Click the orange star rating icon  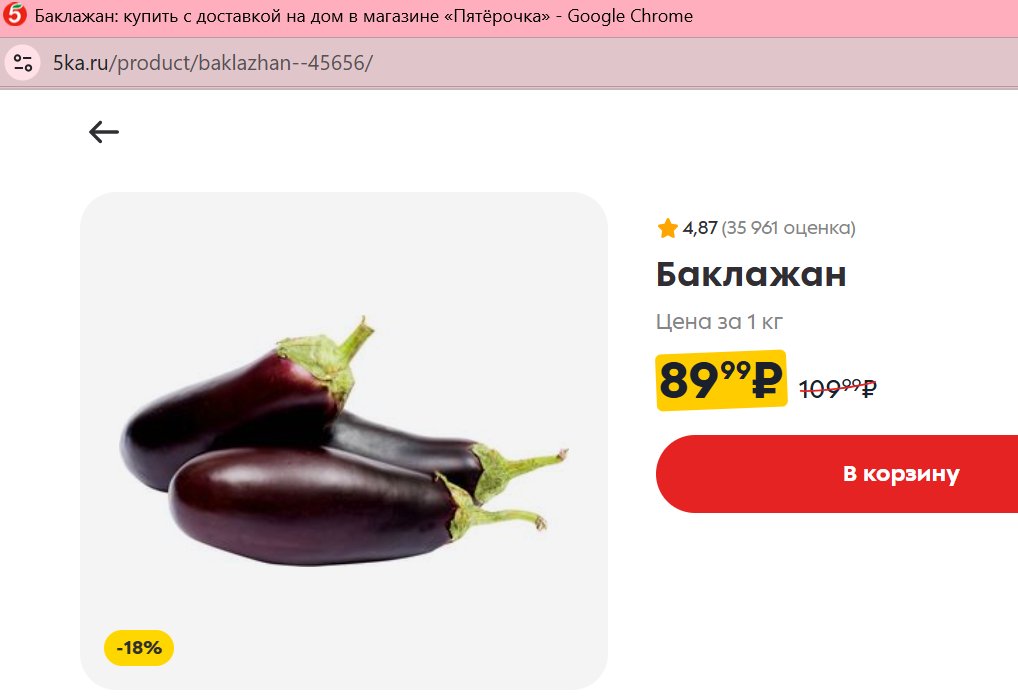click(x=667, y=228)
